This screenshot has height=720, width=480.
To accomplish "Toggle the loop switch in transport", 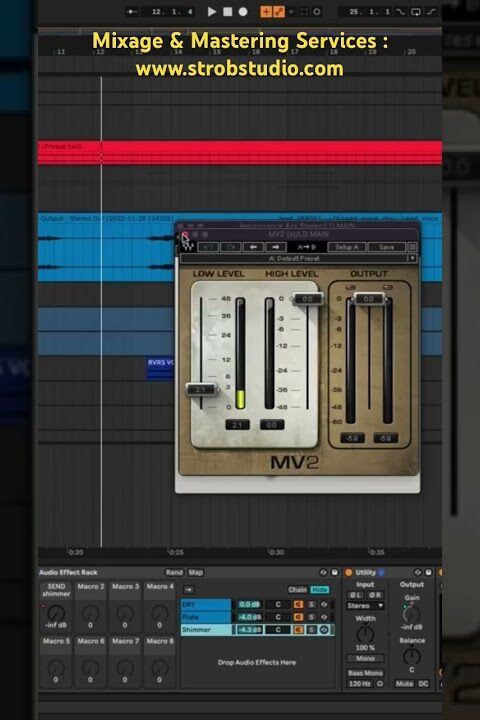I will click(x=416, y=11).
